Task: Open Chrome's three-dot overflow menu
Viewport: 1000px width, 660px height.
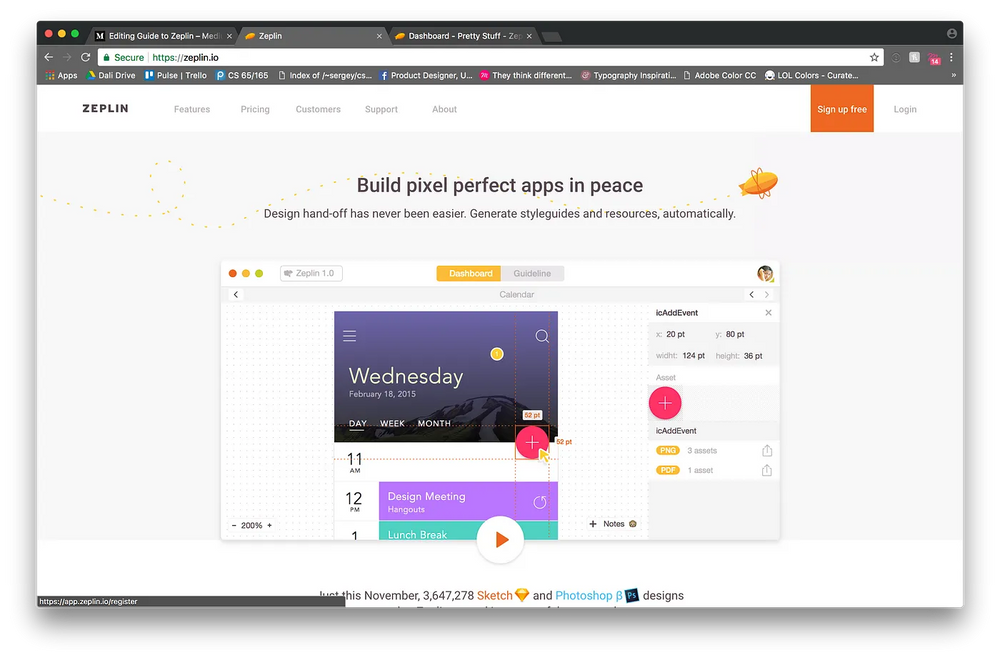Action: pyautogui.click(x=953, y=57)
